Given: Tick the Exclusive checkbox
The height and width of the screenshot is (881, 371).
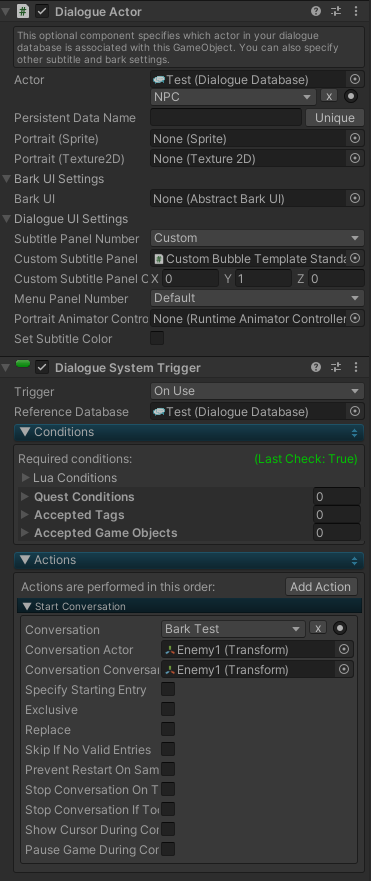Looking at the screenshot, I should click(x=168, y=709).
